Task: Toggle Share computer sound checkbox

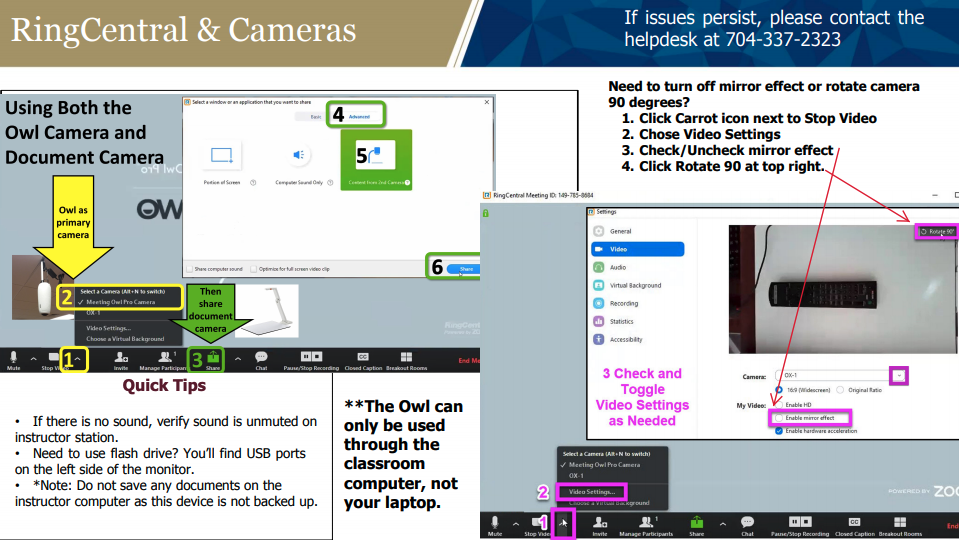Action: point(190,269)
